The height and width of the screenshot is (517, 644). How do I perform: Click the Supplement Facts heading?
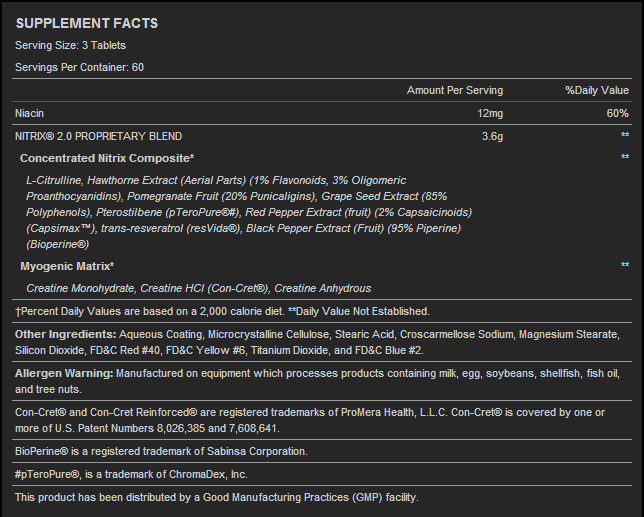(x=86, y=23)
